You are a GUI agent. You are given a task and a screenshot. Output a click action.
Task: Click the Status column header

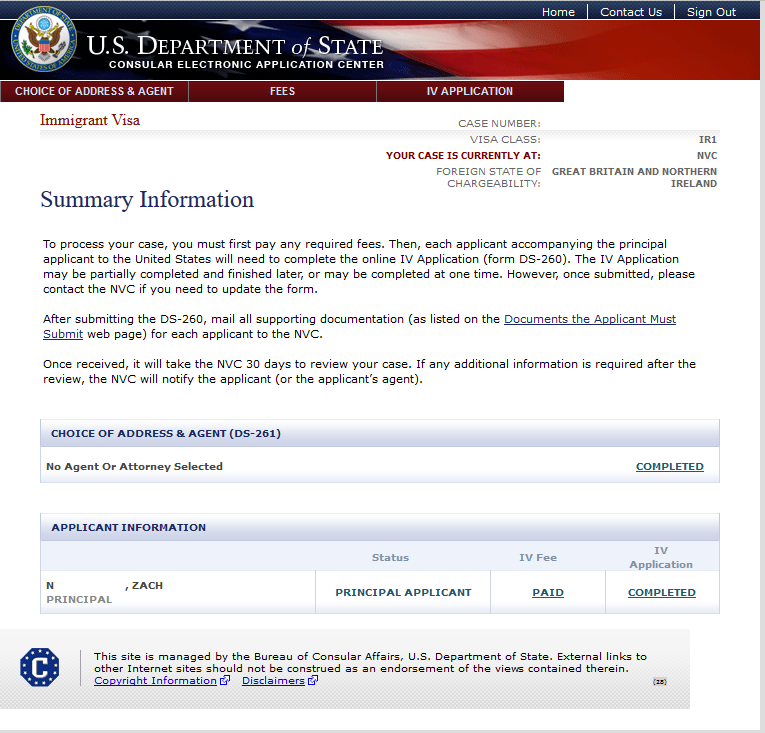click(x=390, y=558)
